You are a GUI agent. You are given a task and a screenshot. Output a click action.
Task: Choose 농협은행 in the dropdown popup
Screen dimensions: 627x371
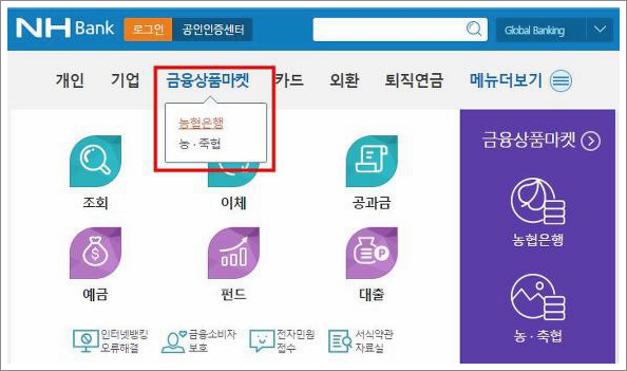click(201, 123)
